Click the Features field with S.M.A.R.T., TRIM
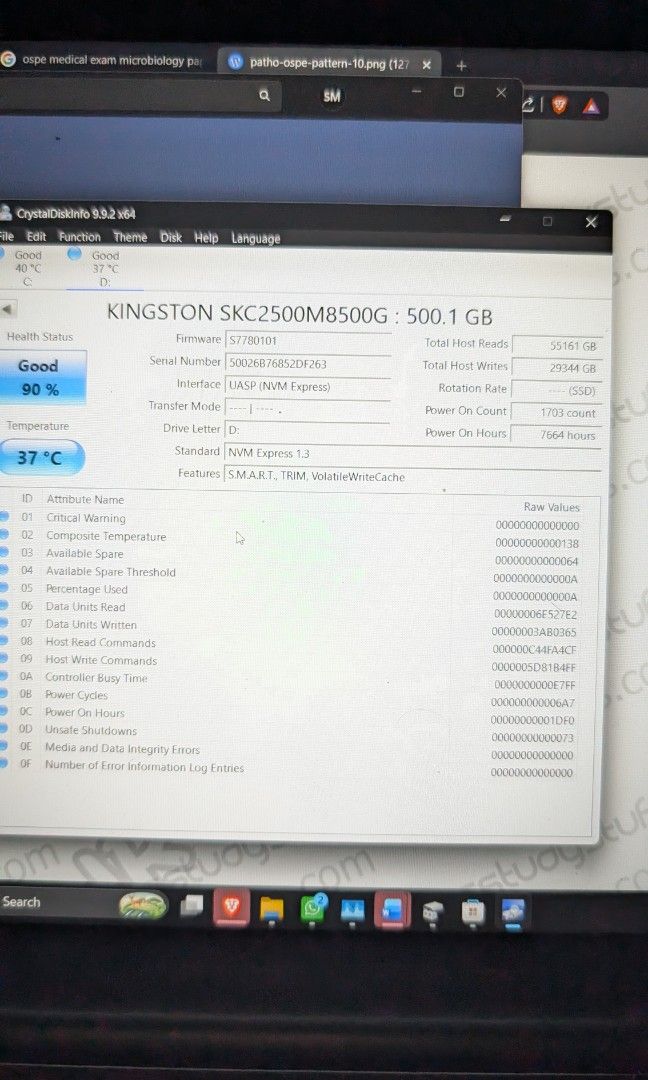648x1080 pixels. coord(411,477)
